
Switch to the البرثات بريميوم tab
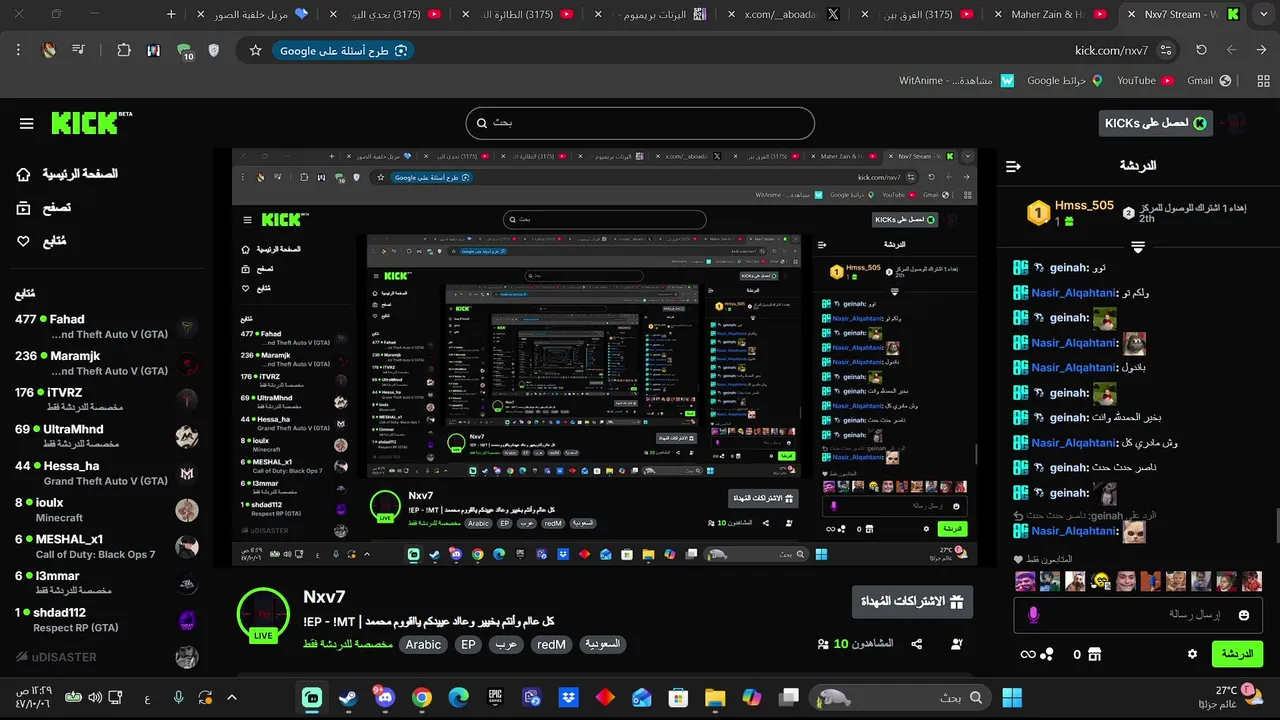(x=652, y=14)
